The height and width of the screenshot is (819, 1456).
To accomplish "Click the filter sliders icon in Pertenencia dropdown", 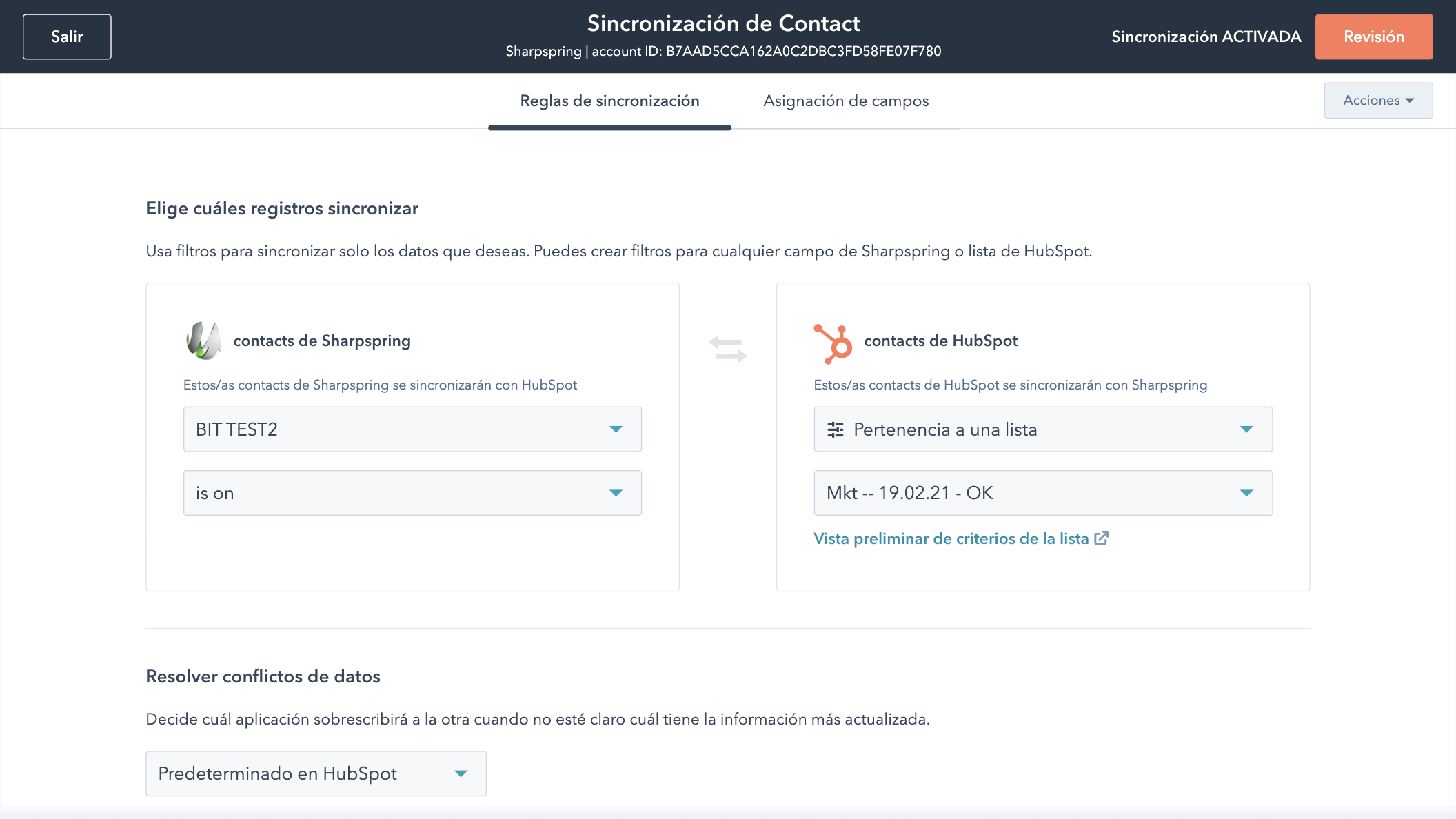I will (x=836, y=429).
